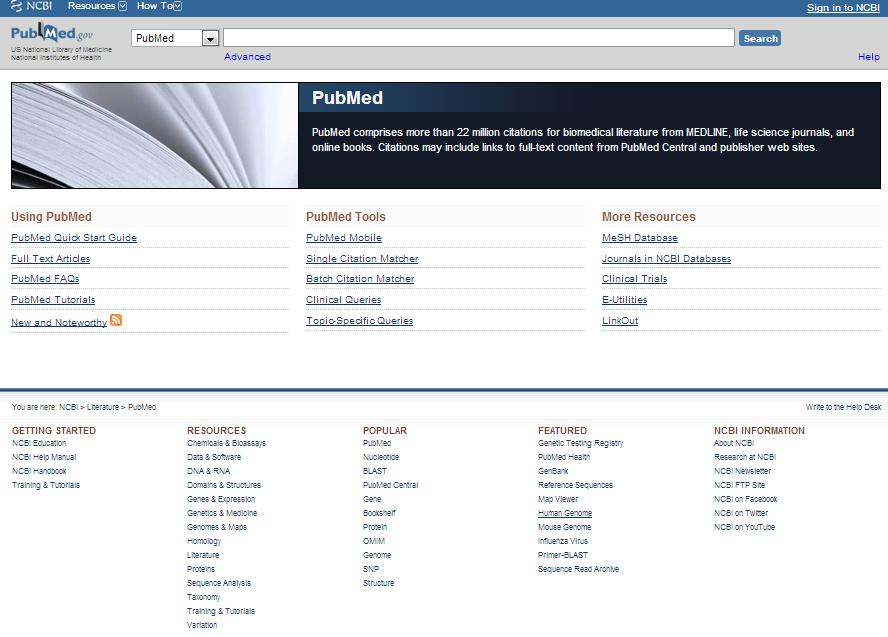The height and width of the screenshot is (637, 888).
Task: Open Chemicals & Bioassays footer link
Action: click(226, 443)
